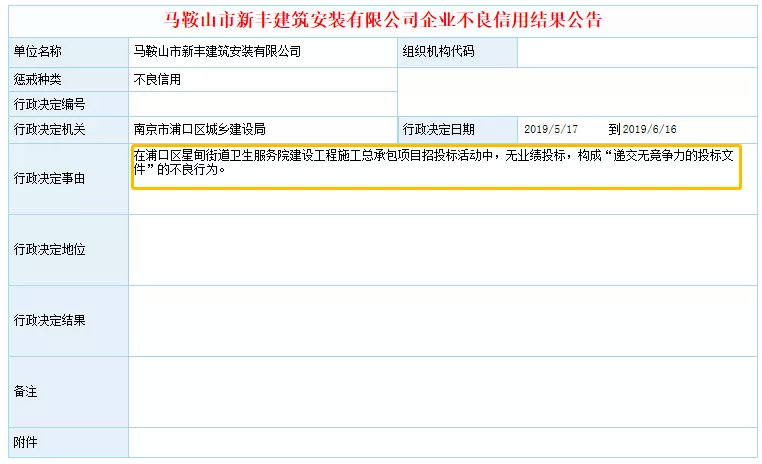This screenshot has width=762, height=464.
Task: Select the 不良信用 value cell
Action: click(x=263, y=80)
